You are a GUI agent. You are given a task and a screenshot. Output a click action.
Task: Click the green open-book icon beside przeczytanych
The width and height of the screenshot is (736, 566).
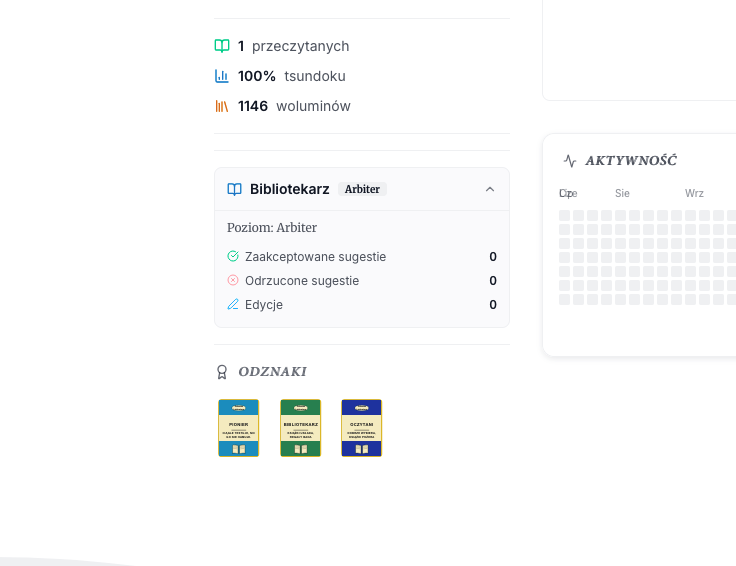tap(222, 46)
